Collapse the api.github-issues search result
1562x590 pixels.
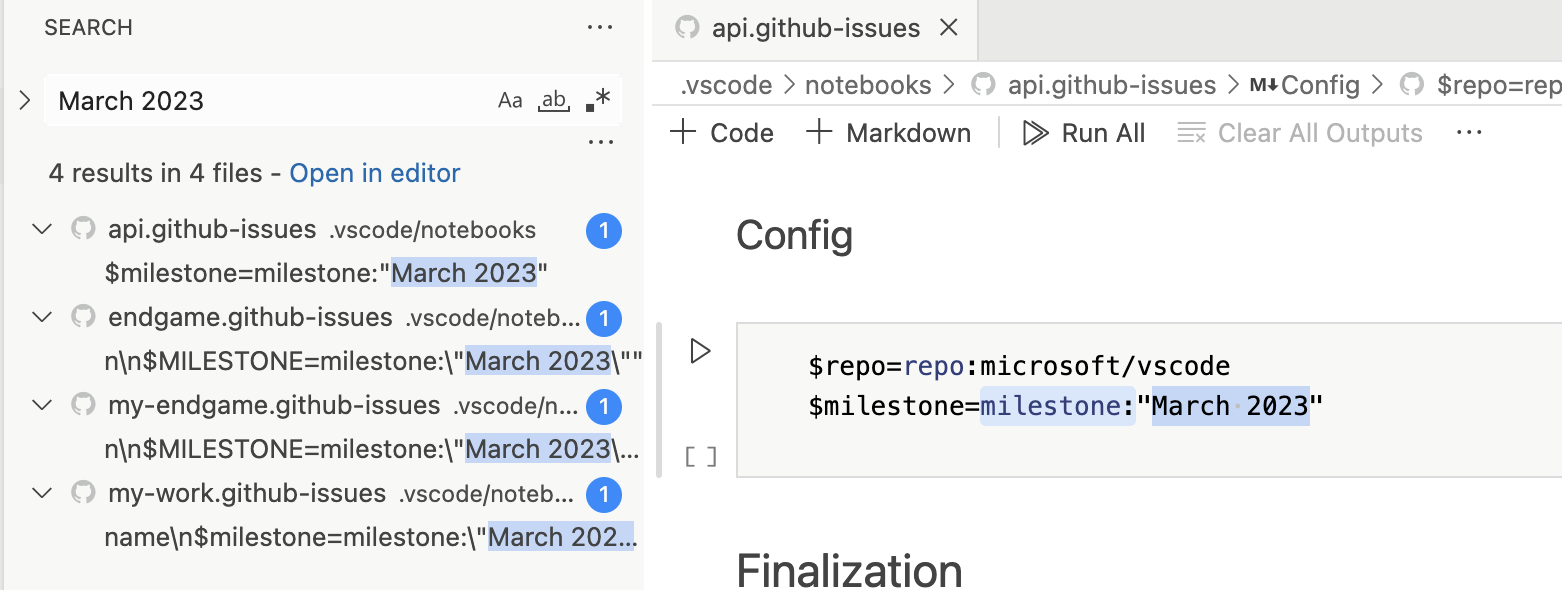tap(41, 228)
